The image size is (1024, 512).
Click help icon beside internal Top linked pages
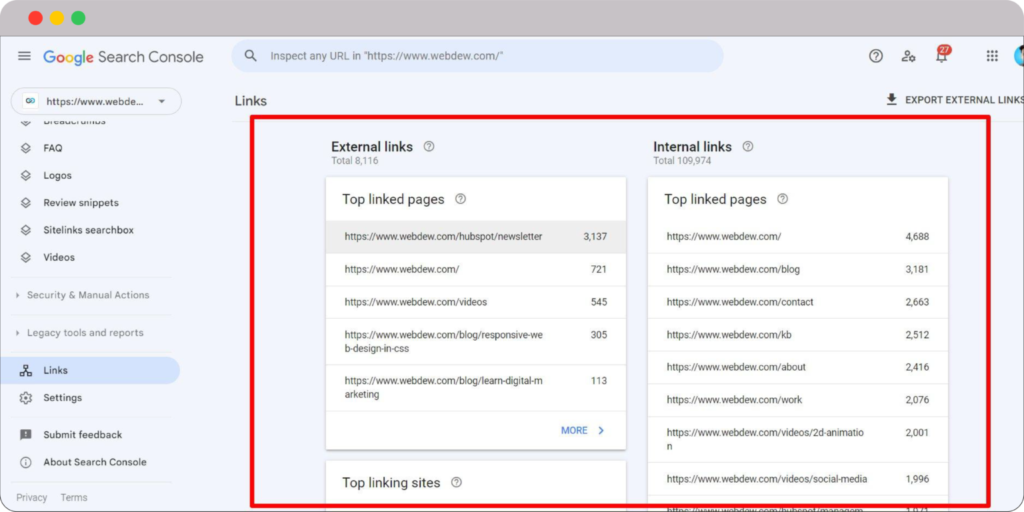[782, 199]
